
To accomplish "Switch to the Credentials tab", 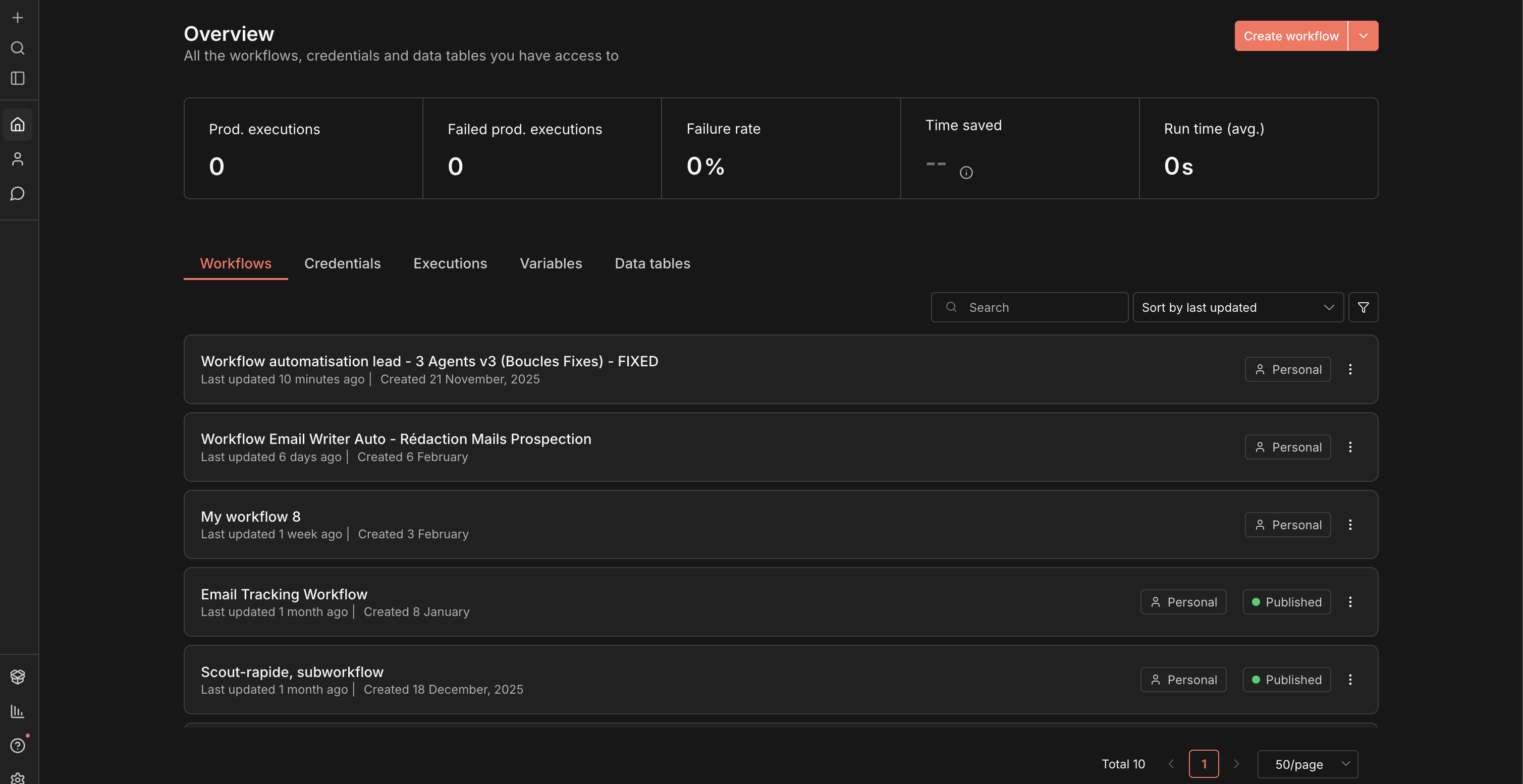I will click(342, 264).
